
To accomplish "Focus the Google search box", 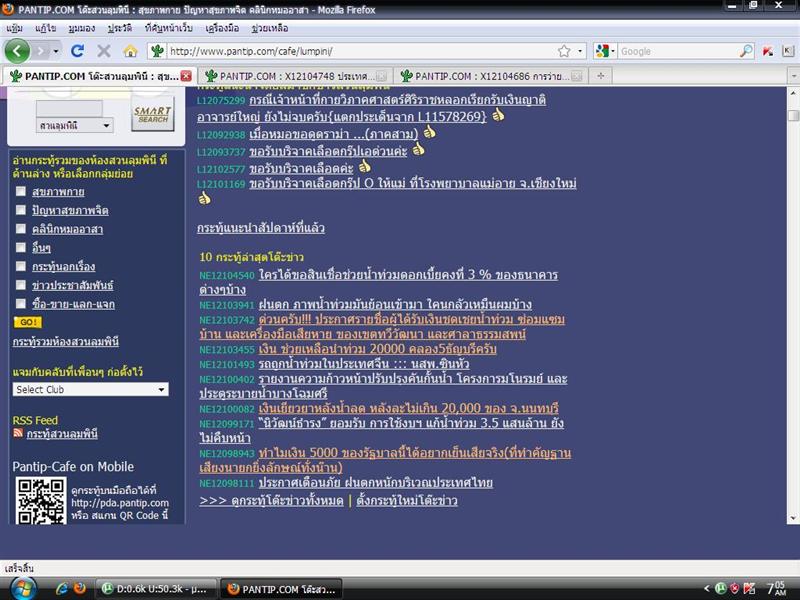I will click(x=679, y=51).
